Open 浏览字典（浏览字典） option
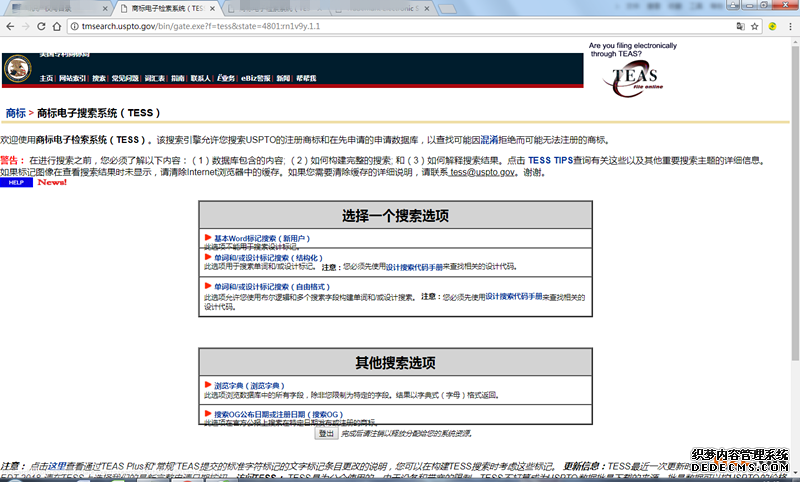The height and width of the screenshot is (482, 800). [x=249, y=386]
